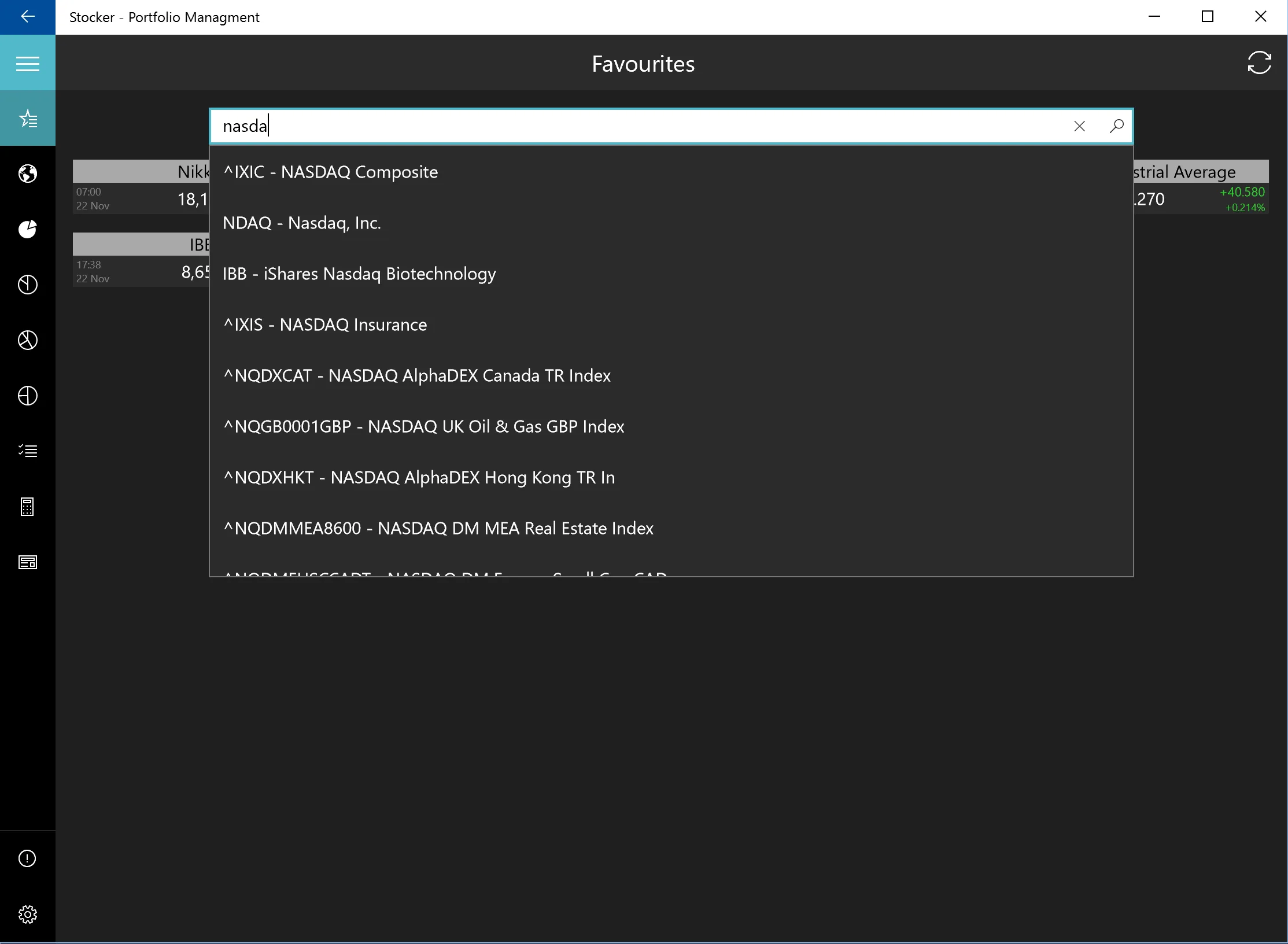Click the back arrow in title bar
The width and height of the screenshot is (1288, 944).
coord(27,17)
